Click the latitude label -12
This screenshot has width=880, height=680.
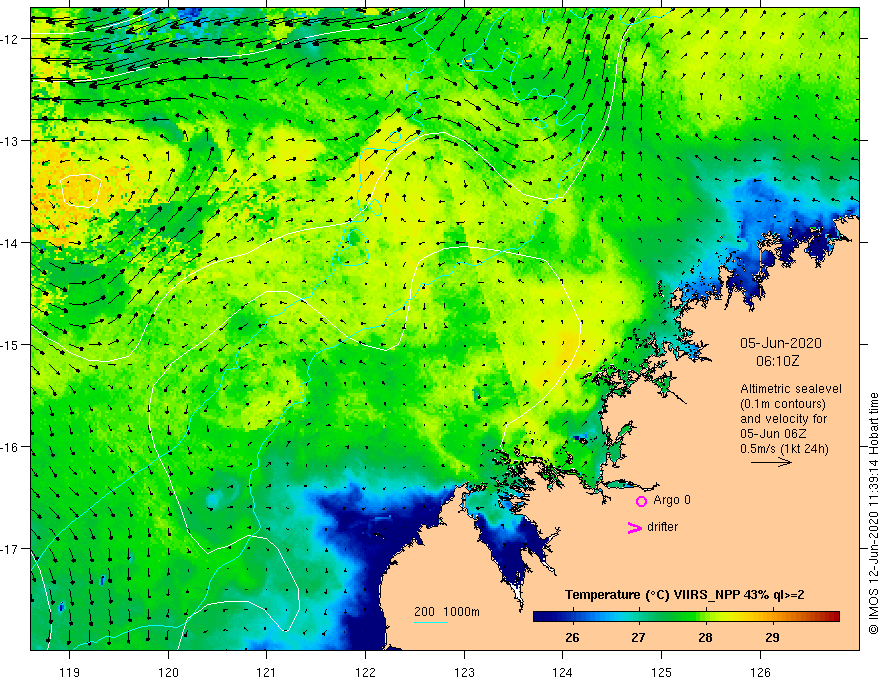tap(11, 39)
